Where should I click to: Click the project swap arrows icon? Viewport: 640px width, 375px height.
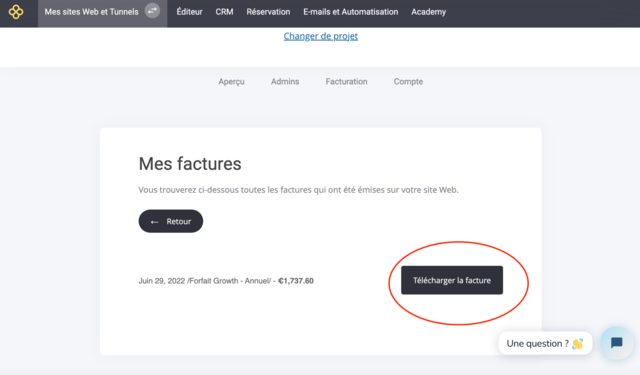[x=152, y=11]
